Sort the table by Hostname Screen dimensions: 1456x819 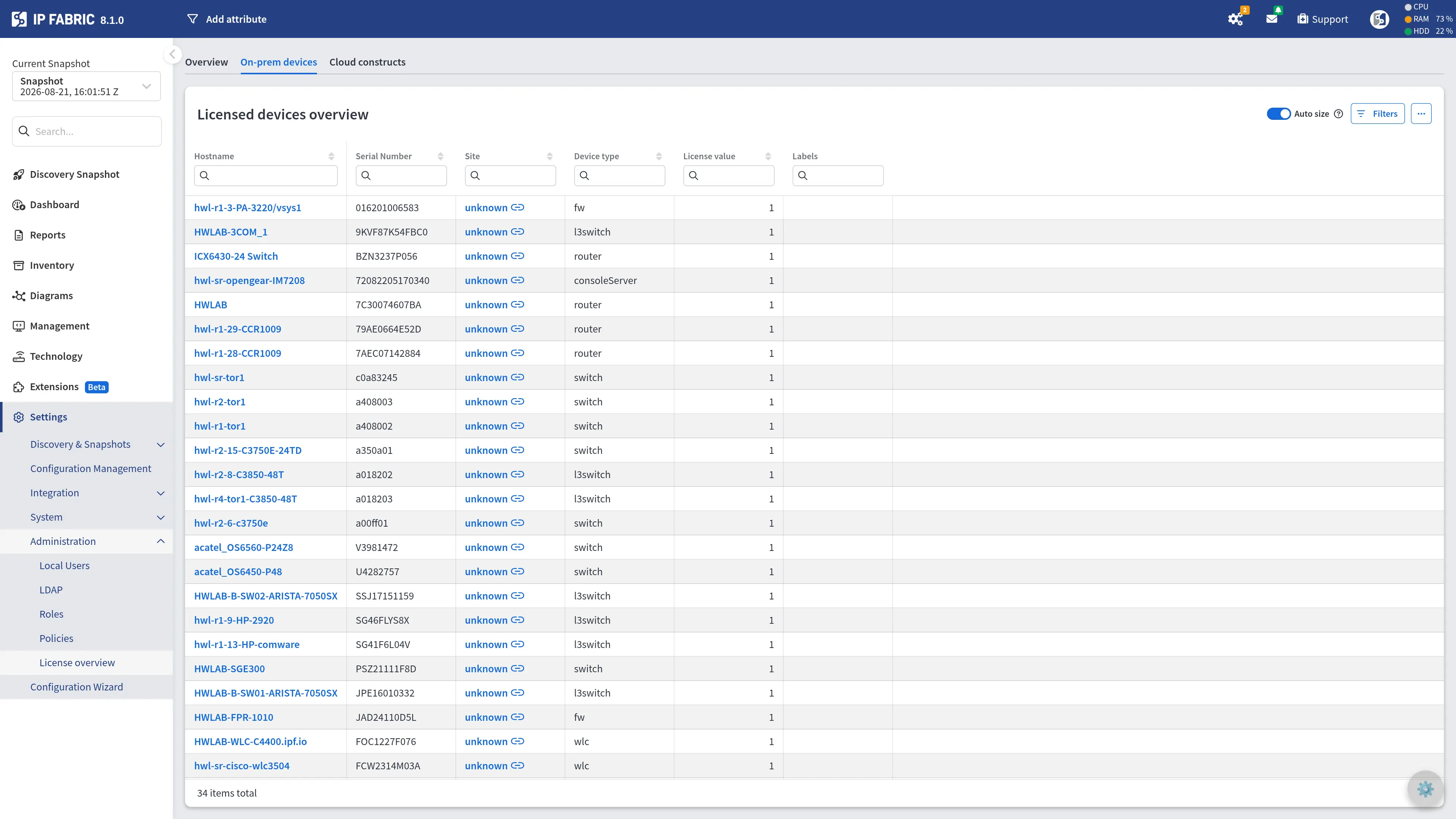tap(331, 157)
